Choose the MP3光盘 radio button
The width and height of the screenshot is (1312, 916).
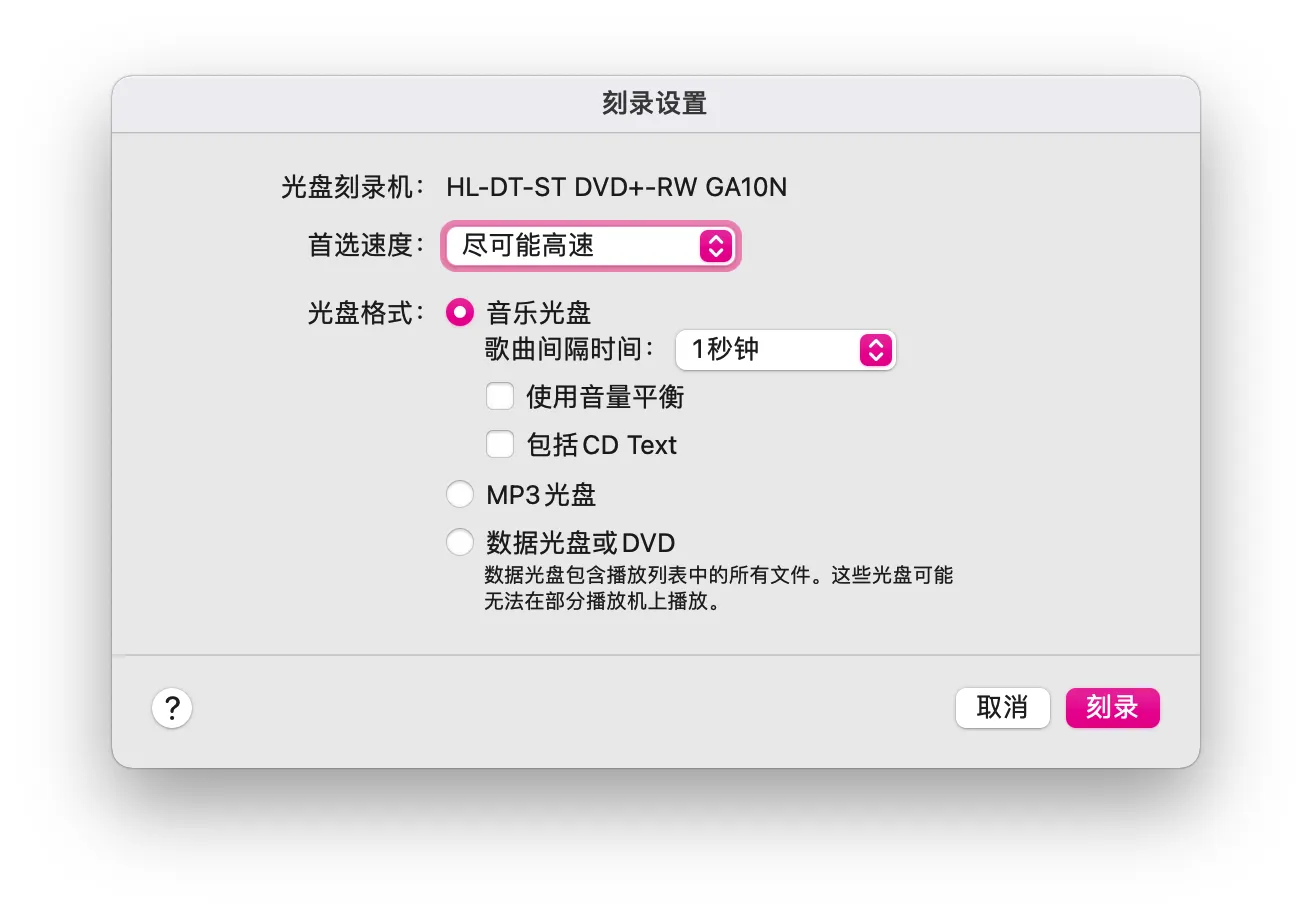point(459,494)
